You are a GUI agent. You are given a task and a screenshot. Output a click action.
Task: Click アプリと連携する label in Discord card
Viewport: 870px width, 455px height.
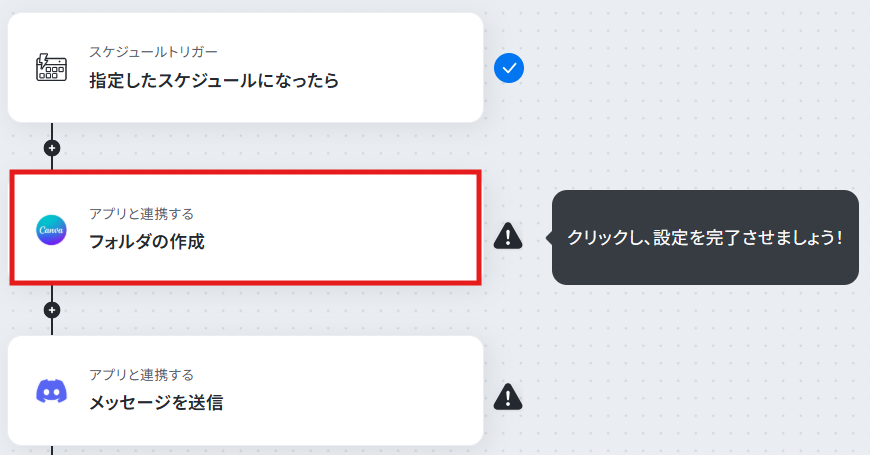click(141, 375)
